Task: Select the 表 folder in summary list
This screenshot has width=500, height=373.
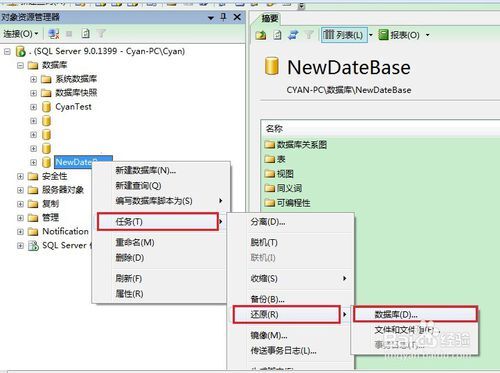Action: (275, 159)
